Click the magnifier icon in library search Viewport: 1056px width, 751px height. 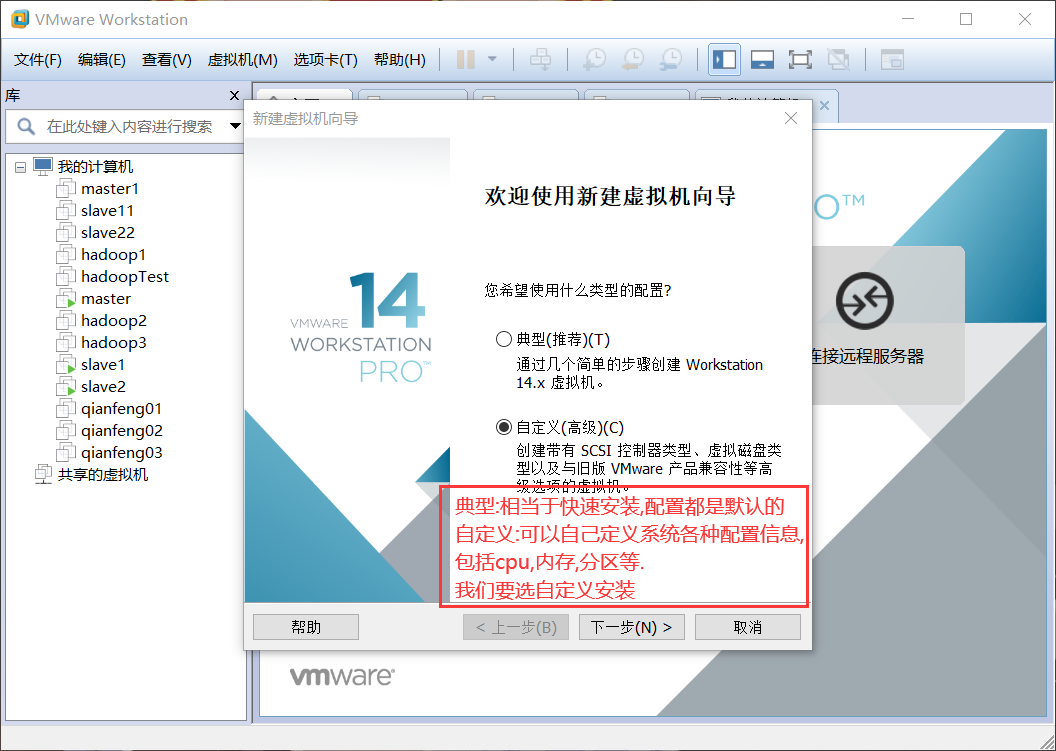pyautogui.click(x=26, y=126)
